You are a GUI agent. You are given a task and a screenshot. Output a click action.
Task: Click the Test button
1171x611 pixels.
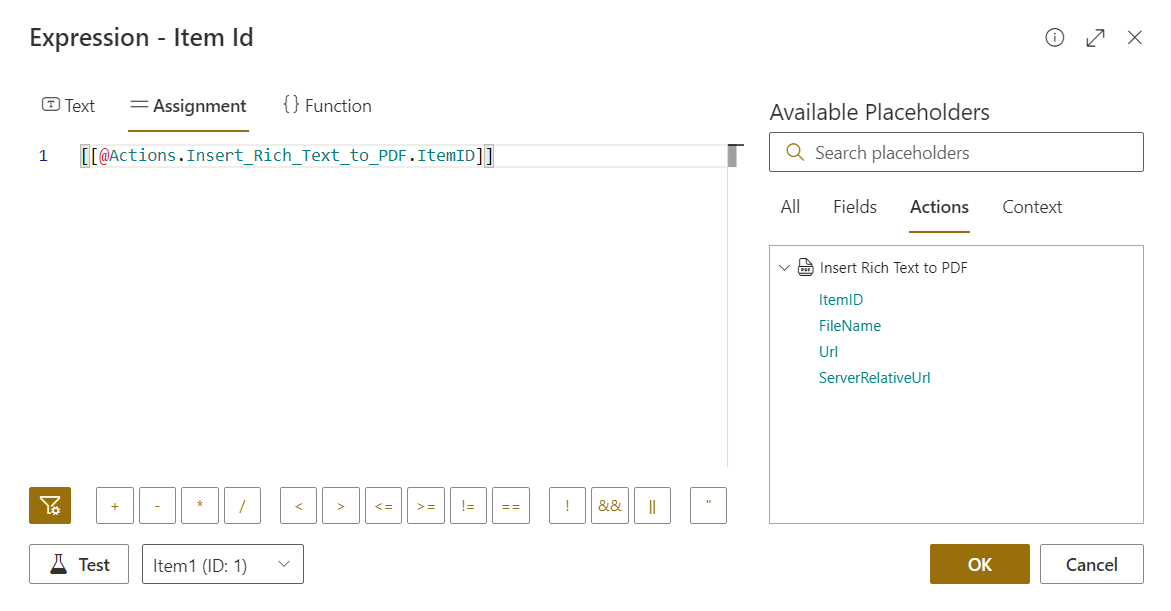point(79,565)
